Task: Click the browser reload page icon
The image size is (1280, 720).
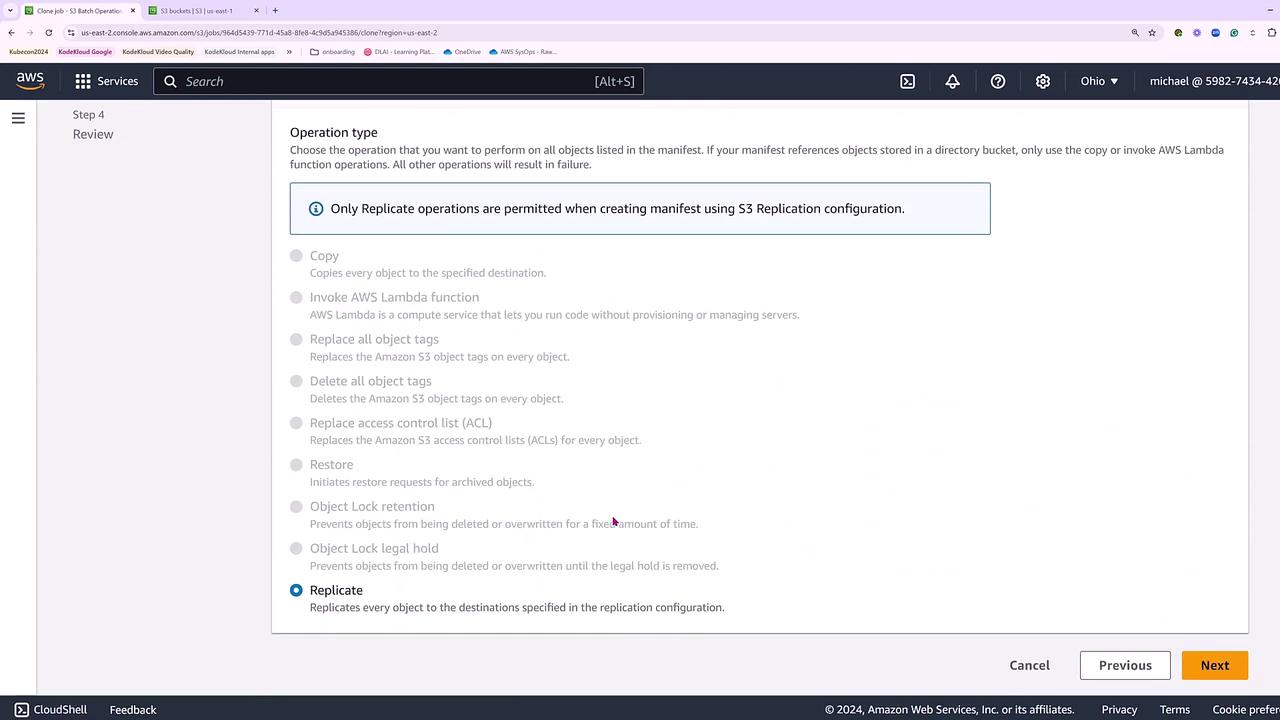Action: pyautogui.click(x=48, y=32)
